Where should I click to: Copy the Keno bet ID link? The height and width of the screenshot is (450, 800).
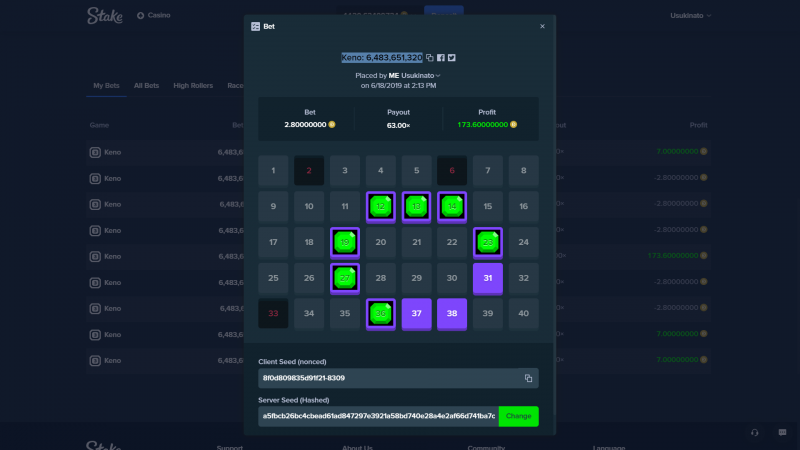(x=430, y=58)
